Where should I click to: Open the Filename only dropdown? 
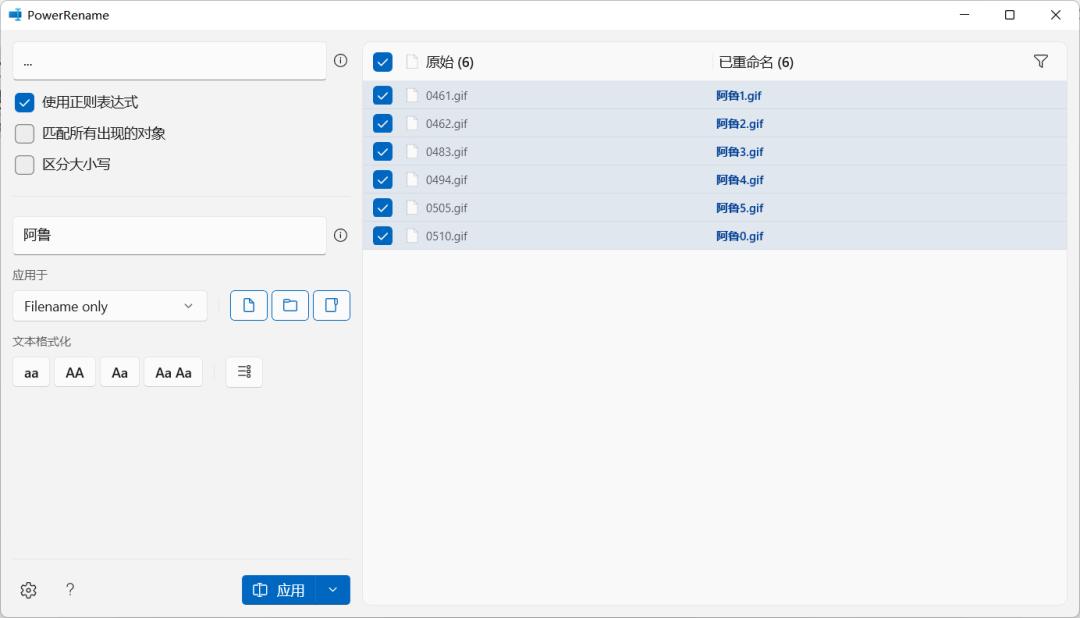click(109, 305)
